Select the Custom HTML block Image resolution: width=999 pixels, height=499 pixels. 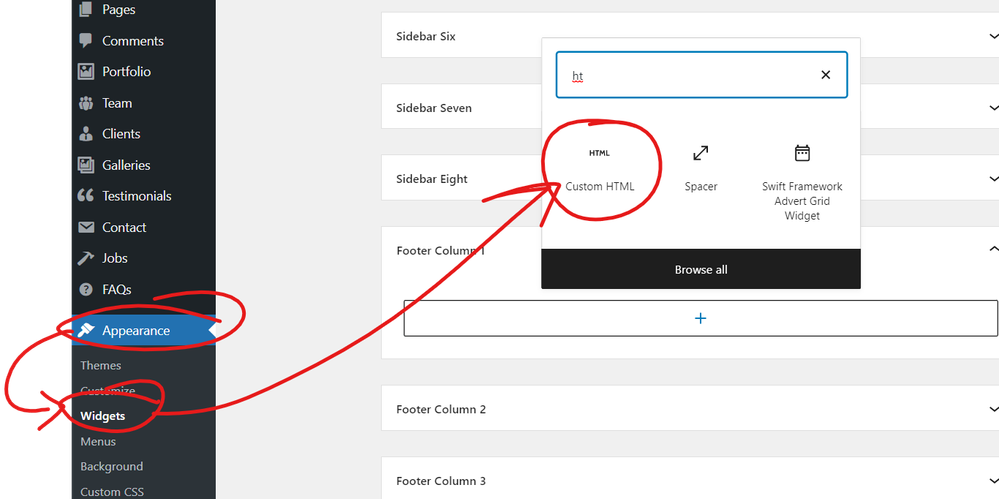pyautogui.click(x=600, y=169)
